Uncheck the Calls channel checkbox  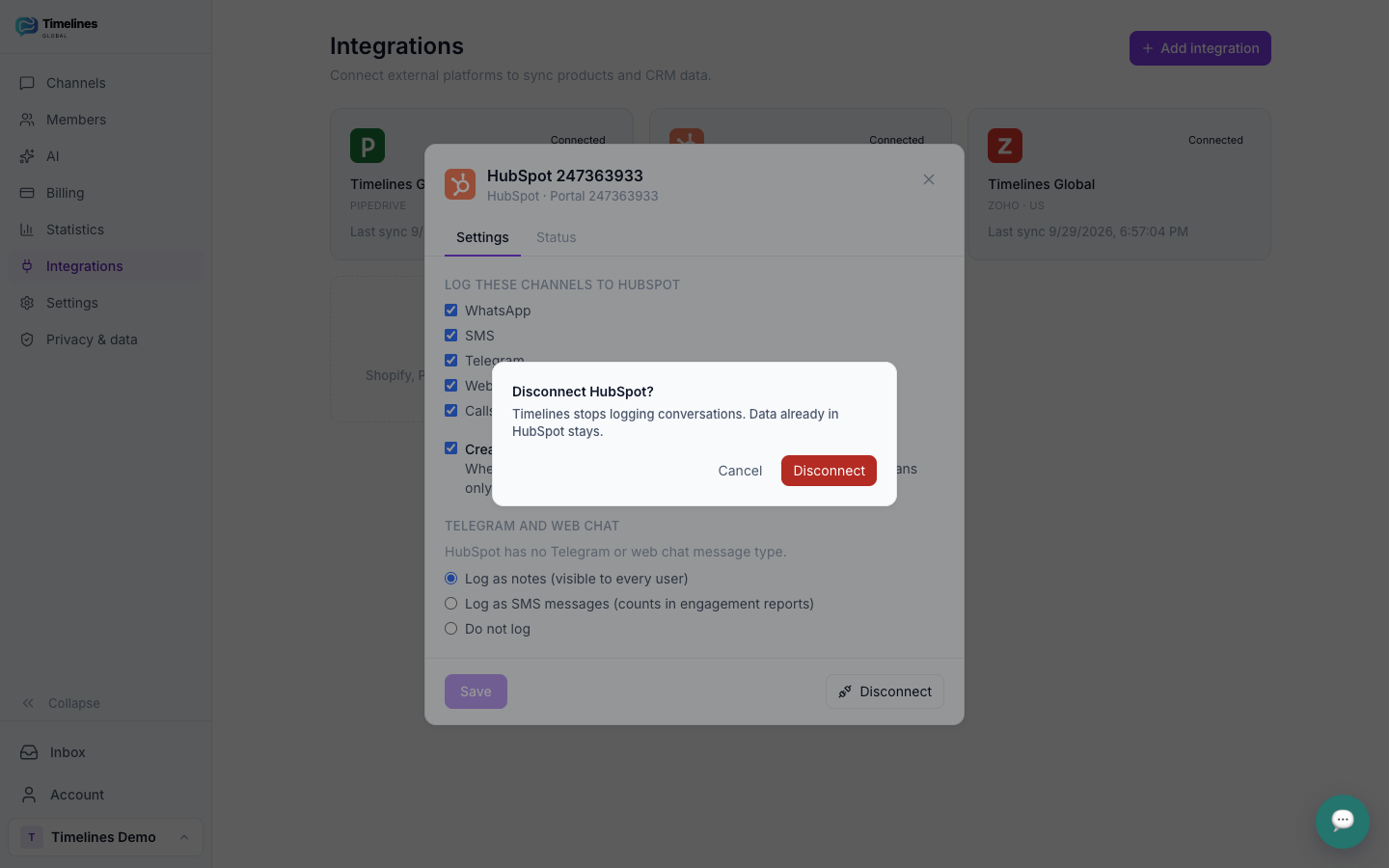point(450,411)
